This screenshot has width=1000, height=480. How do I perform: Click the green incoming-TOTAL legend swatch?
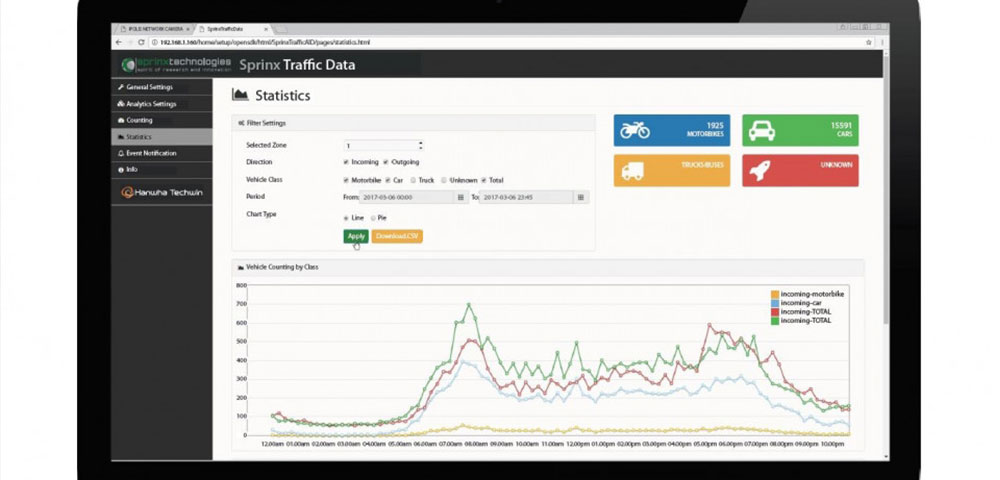pyautogui.click(x=775, y=321)
